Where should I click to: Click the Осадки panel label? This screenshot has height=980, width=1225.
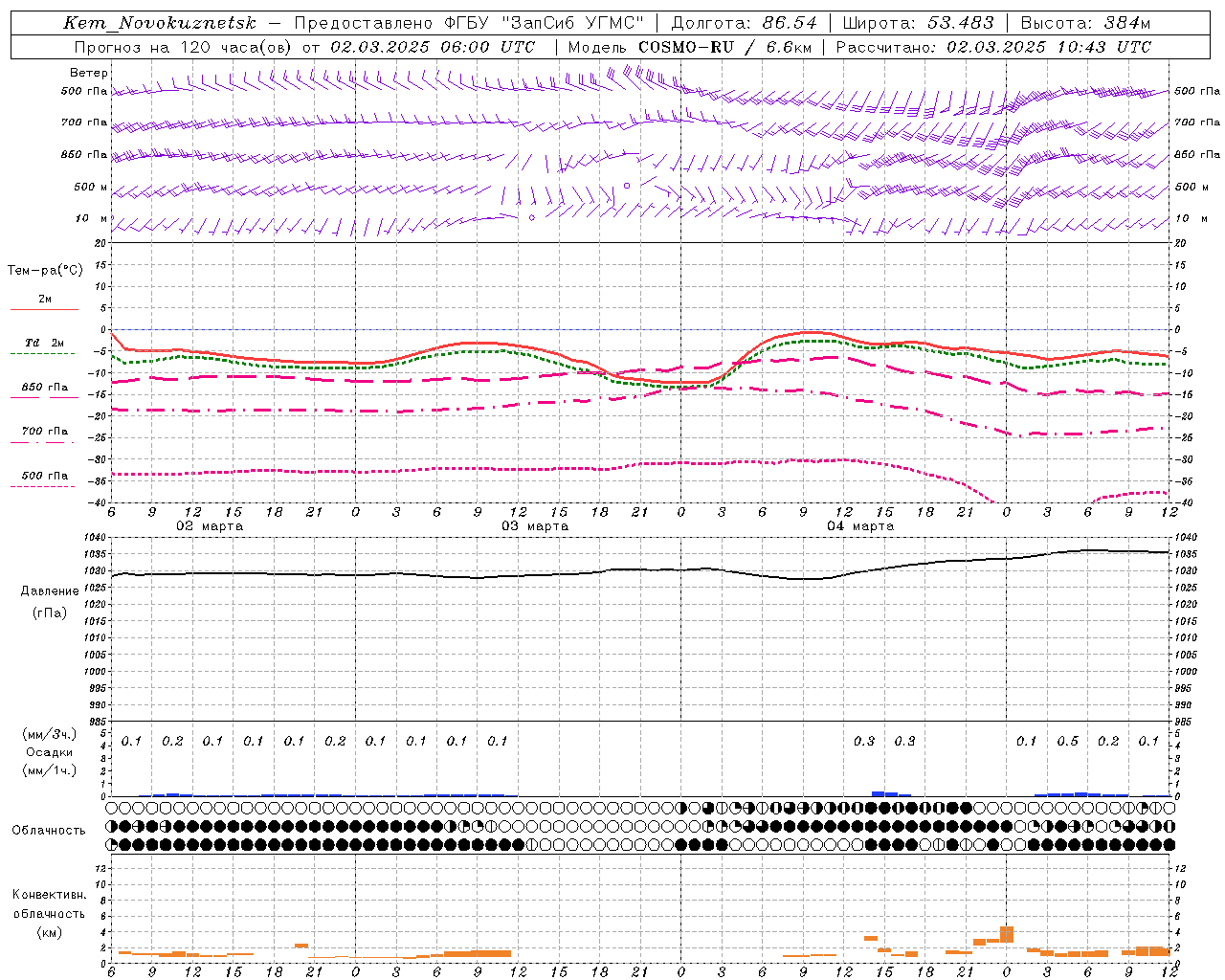pyautogui.click(x=50, y=752)
